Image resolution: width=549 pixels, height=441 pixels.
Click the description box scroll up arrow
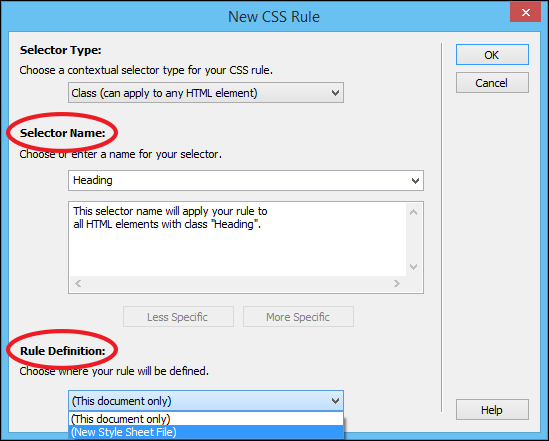tap(414, 212)
